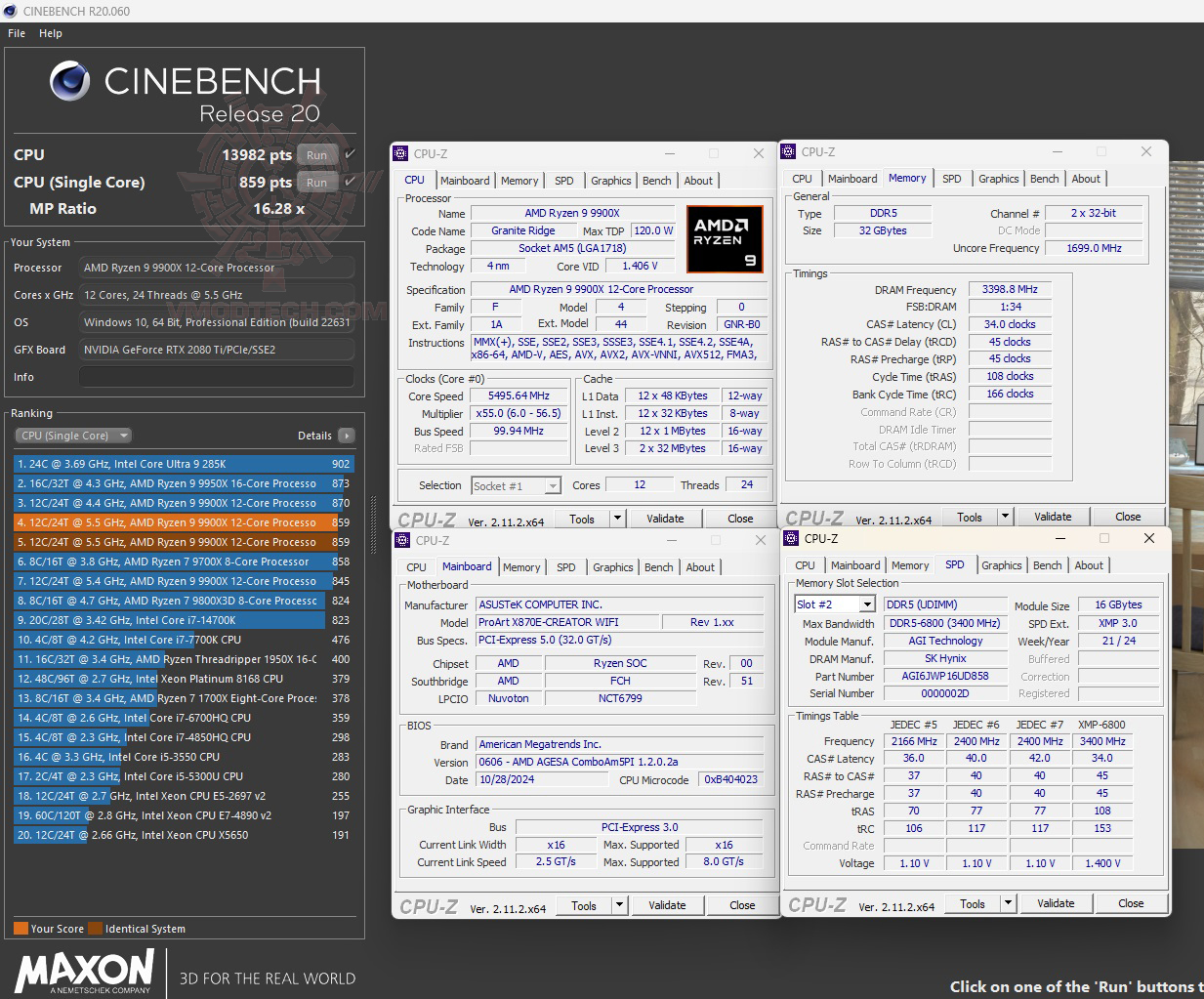The width and height of the screenshot is (1204, 999).
Task: Click the ProArt X870E-CREATOR WIFI model field
Action: click(565, 622)
